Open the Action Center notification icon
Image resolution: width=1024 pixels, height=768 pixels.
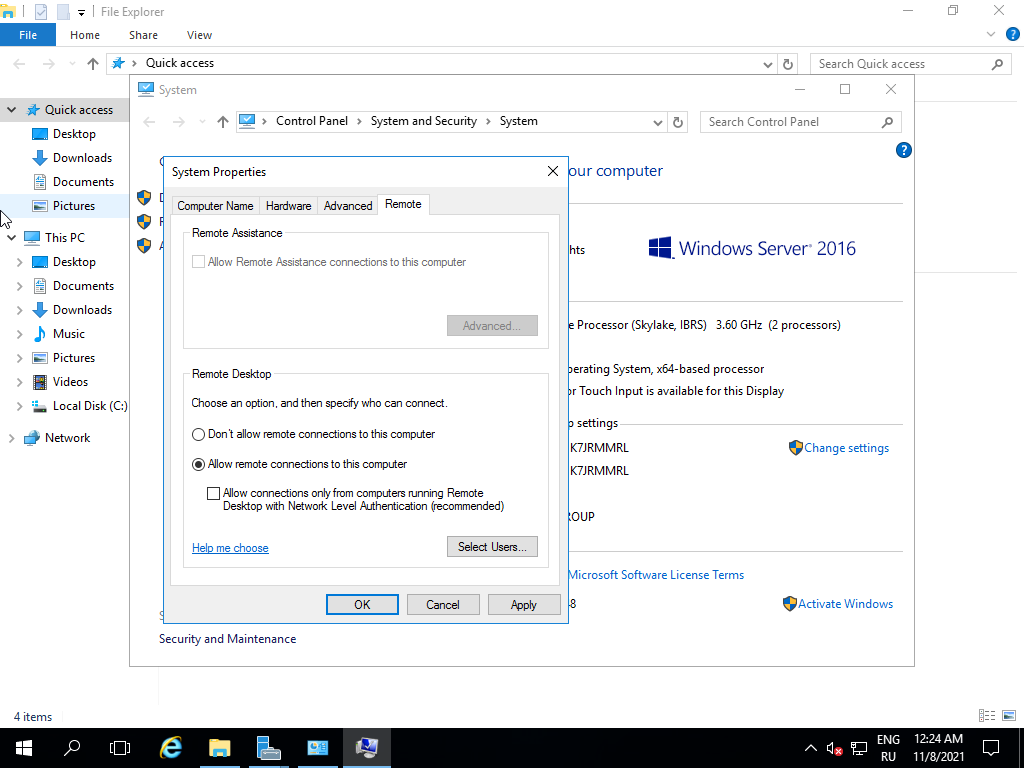(991, 747)
